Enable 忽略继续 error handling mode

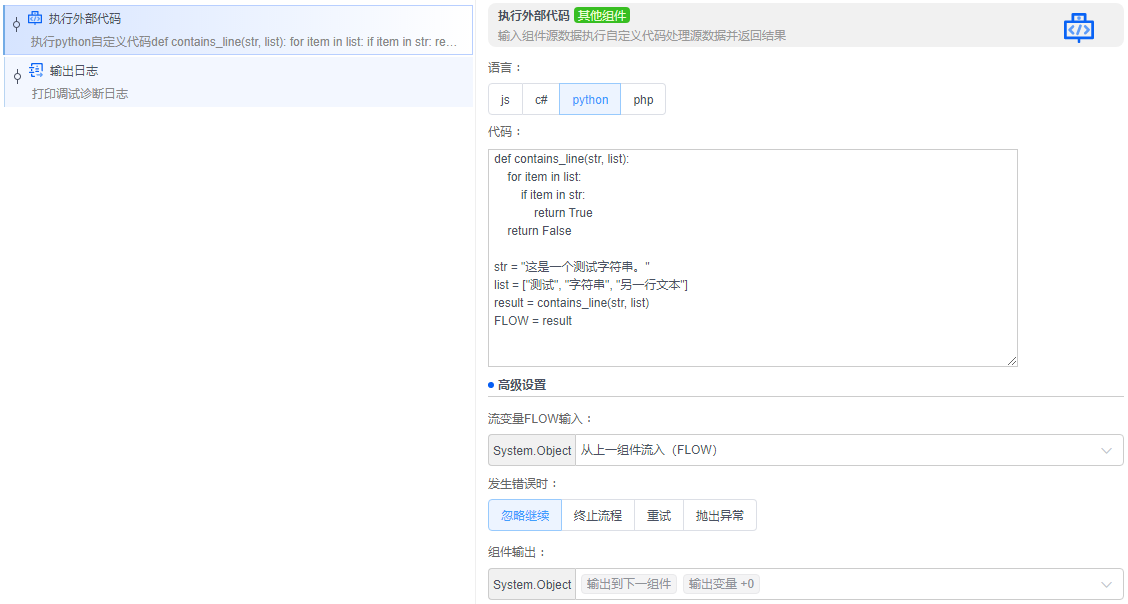pyautogui.click(x=525, y=515)
